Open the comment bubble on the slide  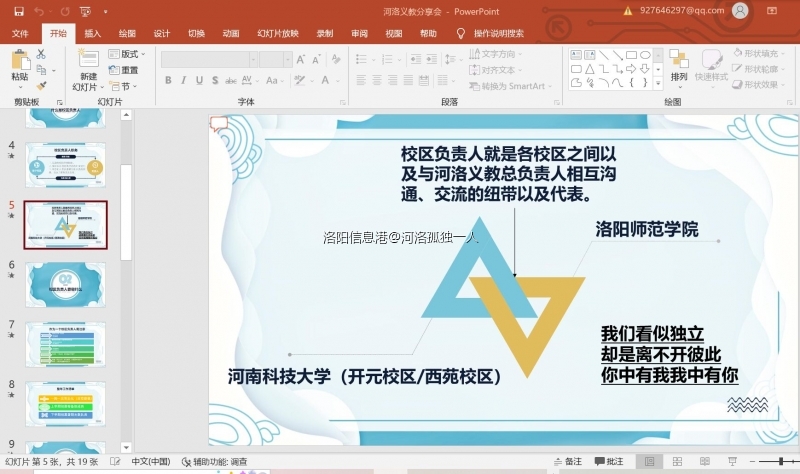coord(218,123)
